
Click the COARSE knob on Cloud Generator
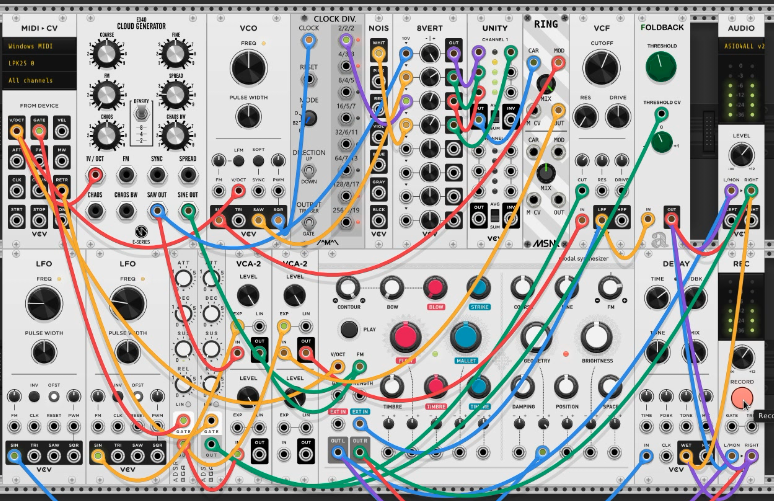point(107,54)
